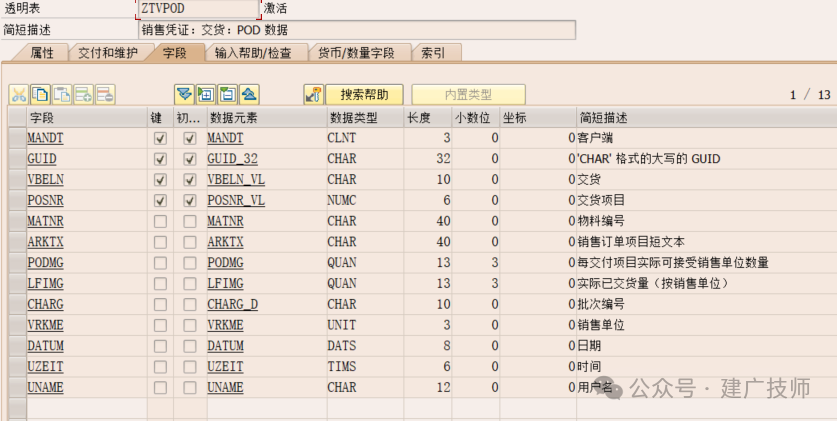Toggle key checkbox for VBELN field
The image size is (837, 421).
click(x=160, y=180)
